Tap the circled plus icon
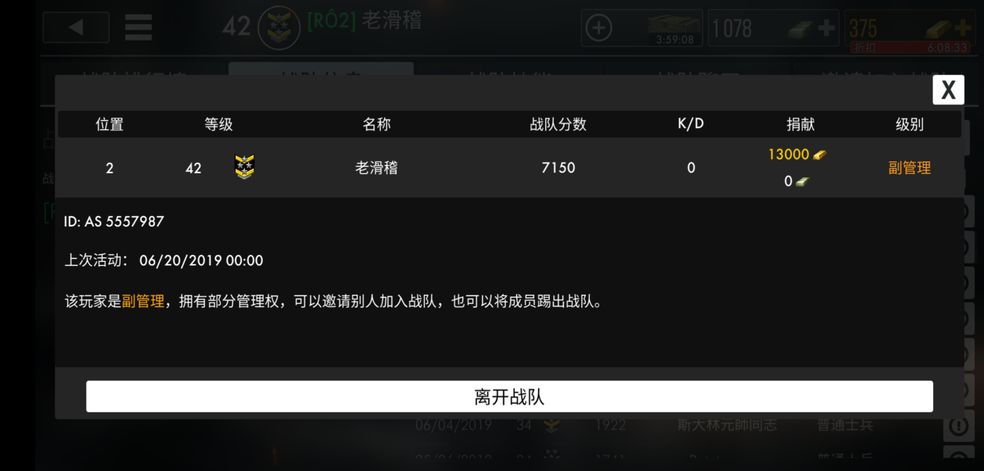This screenshot has width=984, height=471. [x=598, y=28]
